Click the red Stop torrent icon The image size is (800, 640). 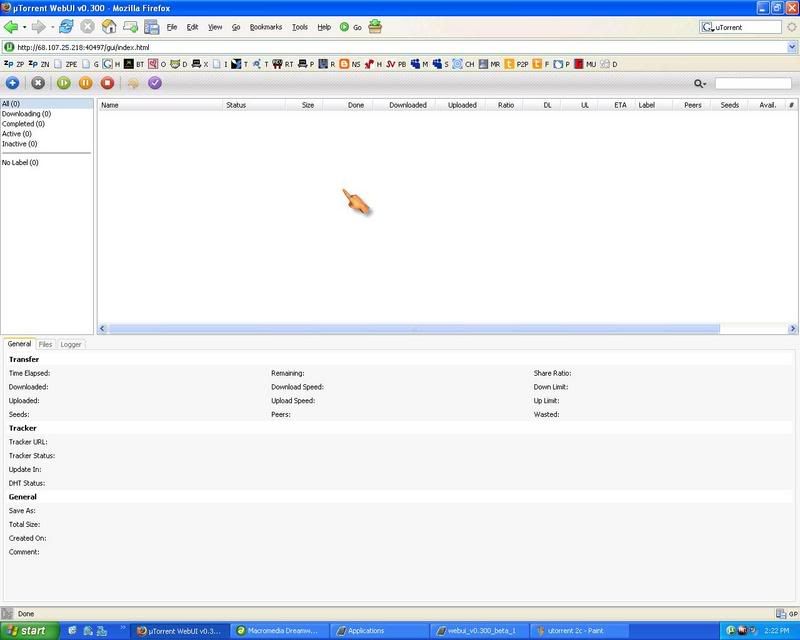pos(107,83)
